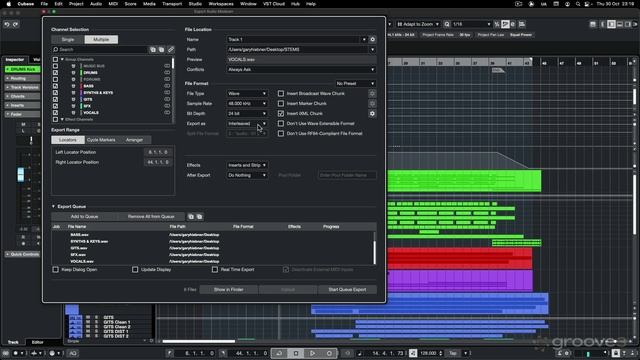Open the Path dropdown arrow
The height and width of the screenshot is (360, 640).
tap(372, 49)
